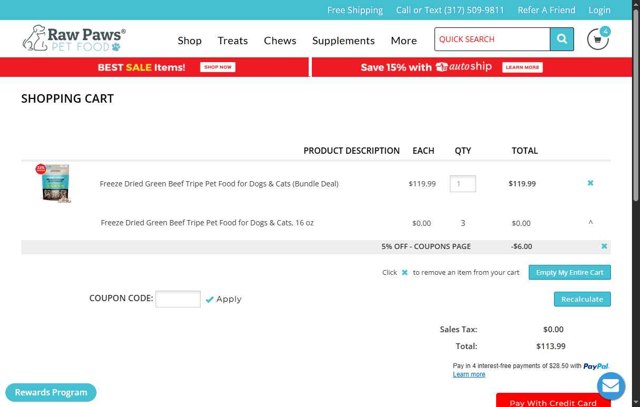Collapse the bundle contents caret
This screenshot has height=407, width=640.
pos(590,222)
